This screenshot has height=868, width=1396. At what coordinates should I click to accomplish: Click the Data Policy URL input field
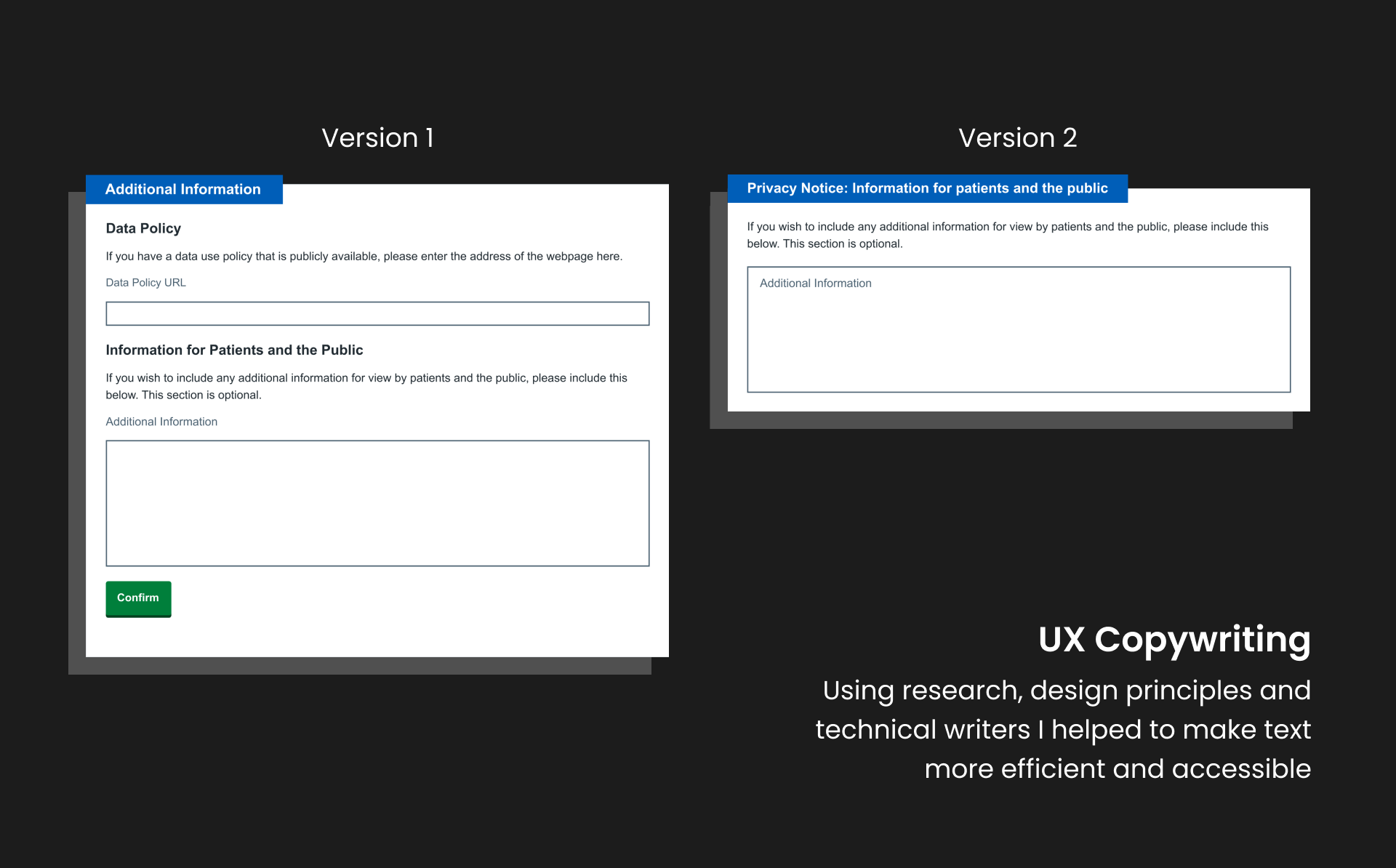377,313
